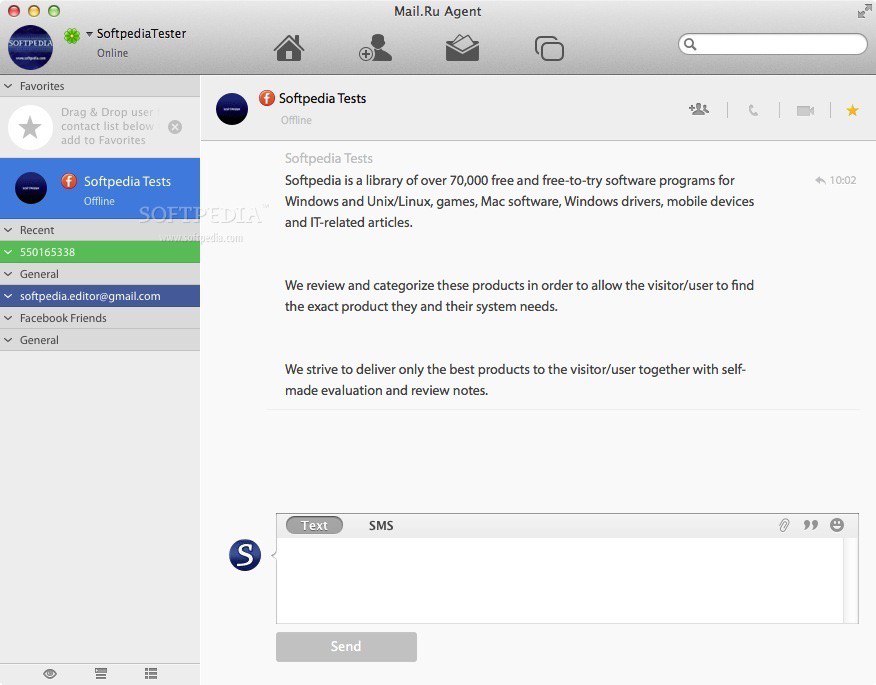Screen dimensions: 876x685
Task: Open SoftpediaTester profile avatar
Action: (x=31, y=47)
